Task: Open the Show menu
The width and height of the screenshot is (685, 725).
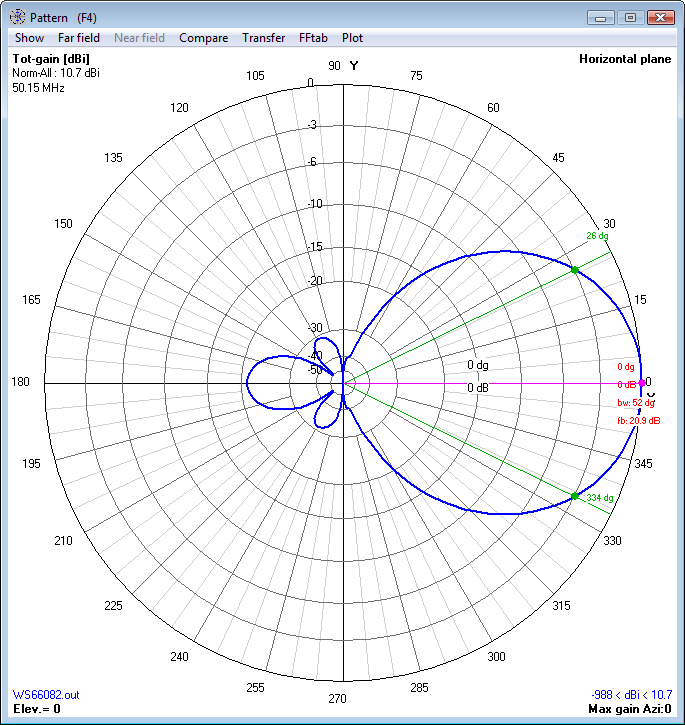Action: [x=29, y=38]
